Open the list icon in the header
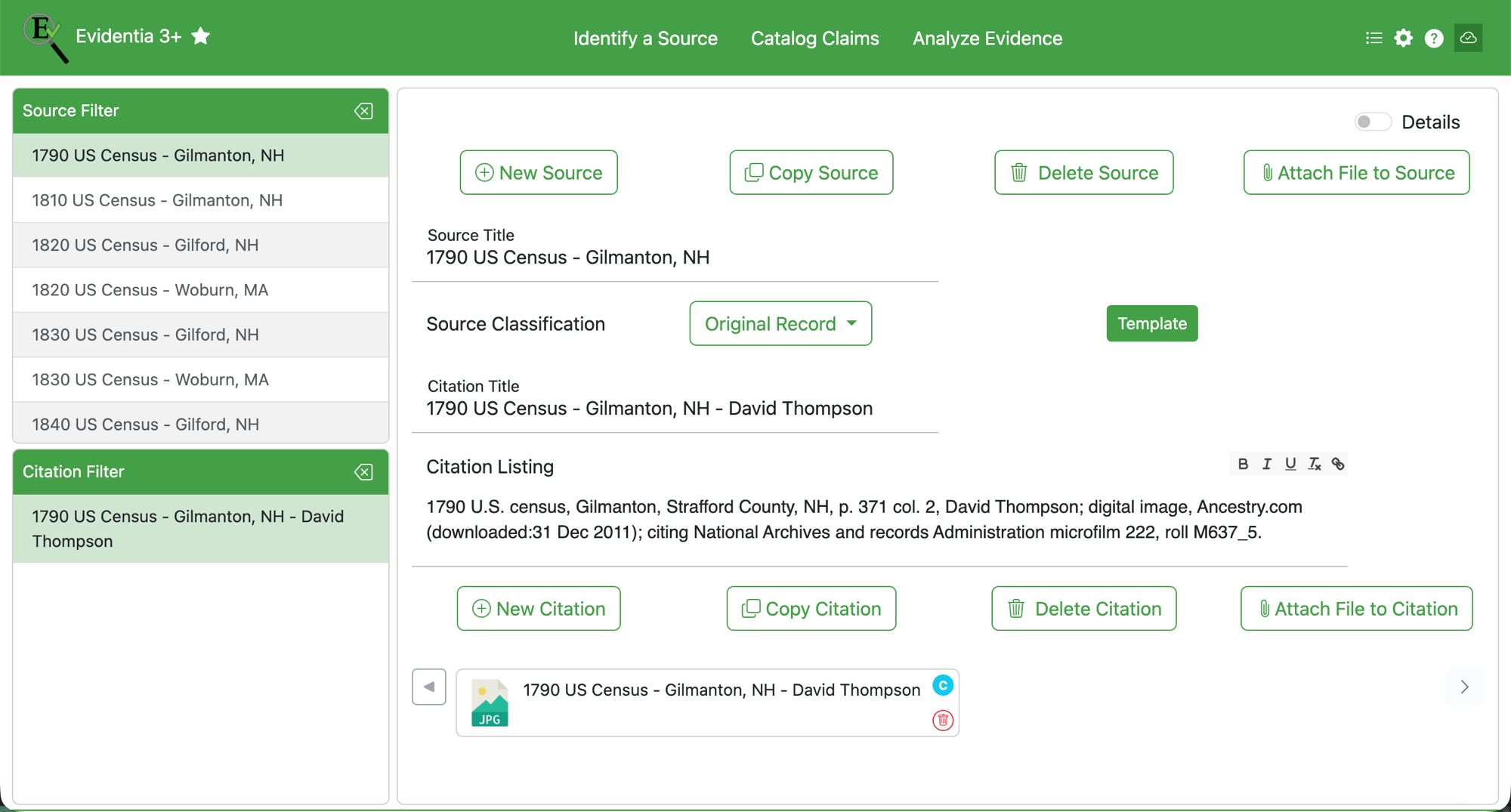 point(1374,38)
